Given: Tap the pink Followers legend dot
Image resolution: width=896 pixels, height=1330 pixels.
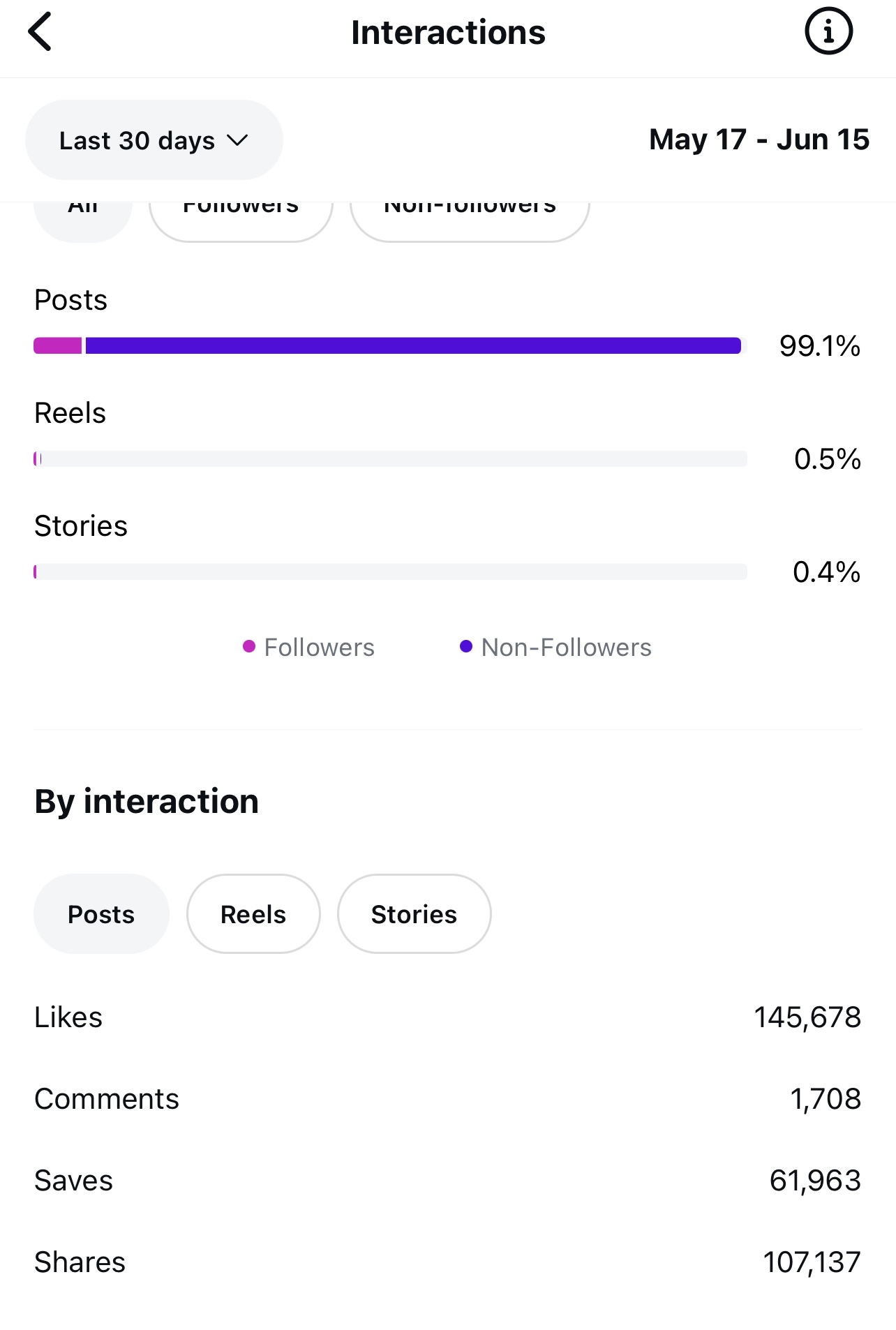Looking at the screenshot, I should coord(249,647).
